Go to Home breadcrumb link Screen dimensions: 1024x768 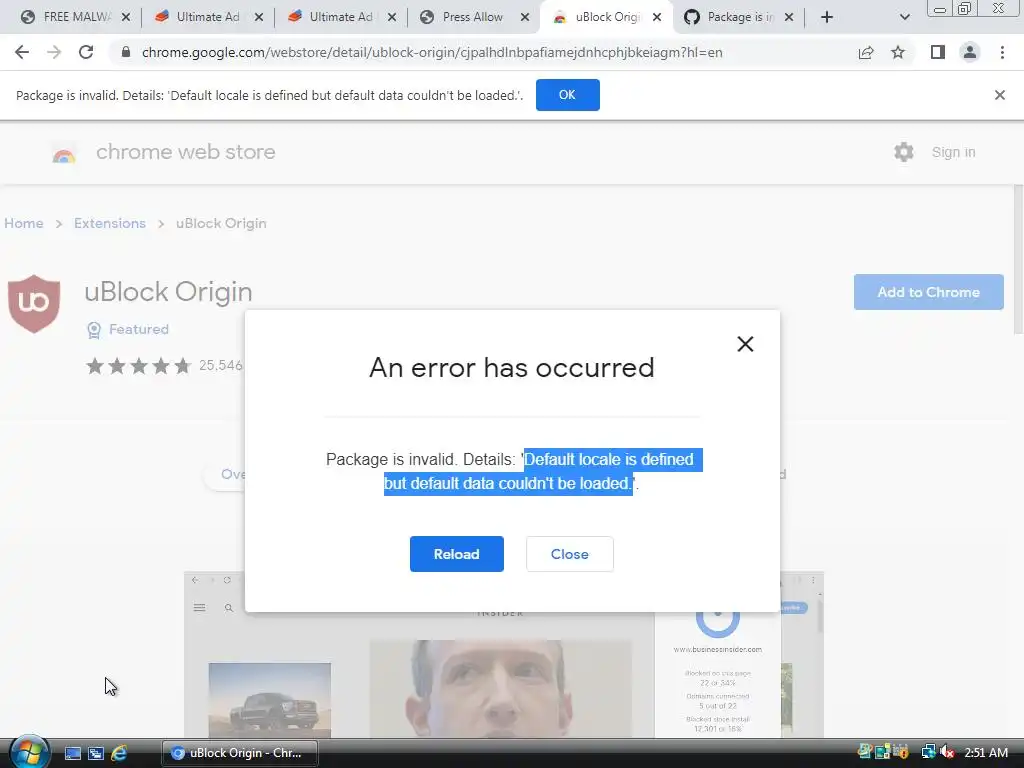coord(24,223)
